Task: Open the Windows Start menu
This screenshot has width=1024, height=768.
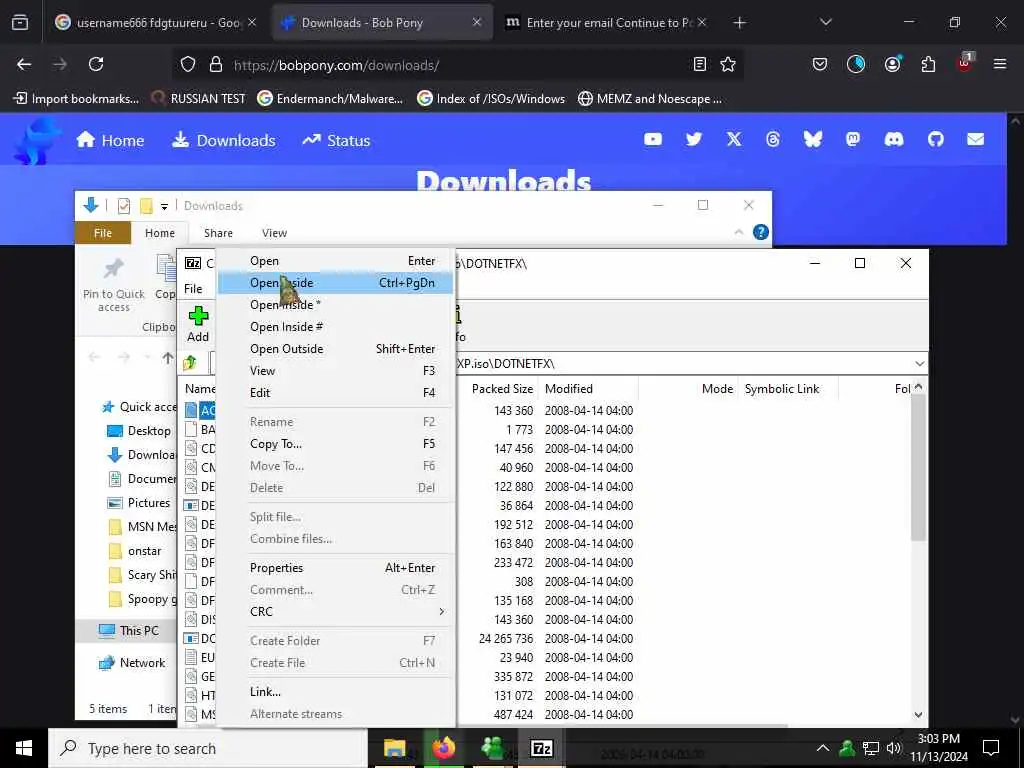Action: [24, 748]
